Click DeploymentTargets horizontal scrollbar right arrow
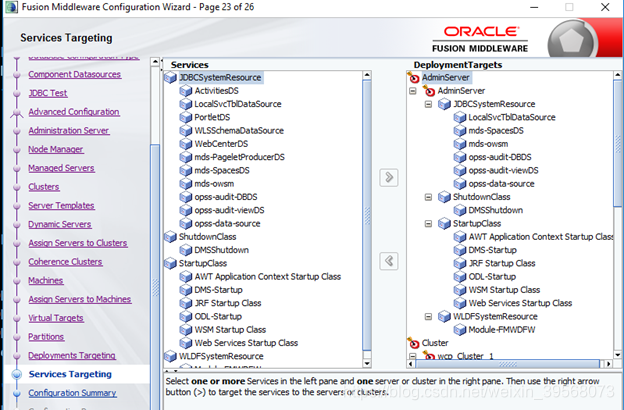This screenshot has width=624, height=410. point(608,363)
